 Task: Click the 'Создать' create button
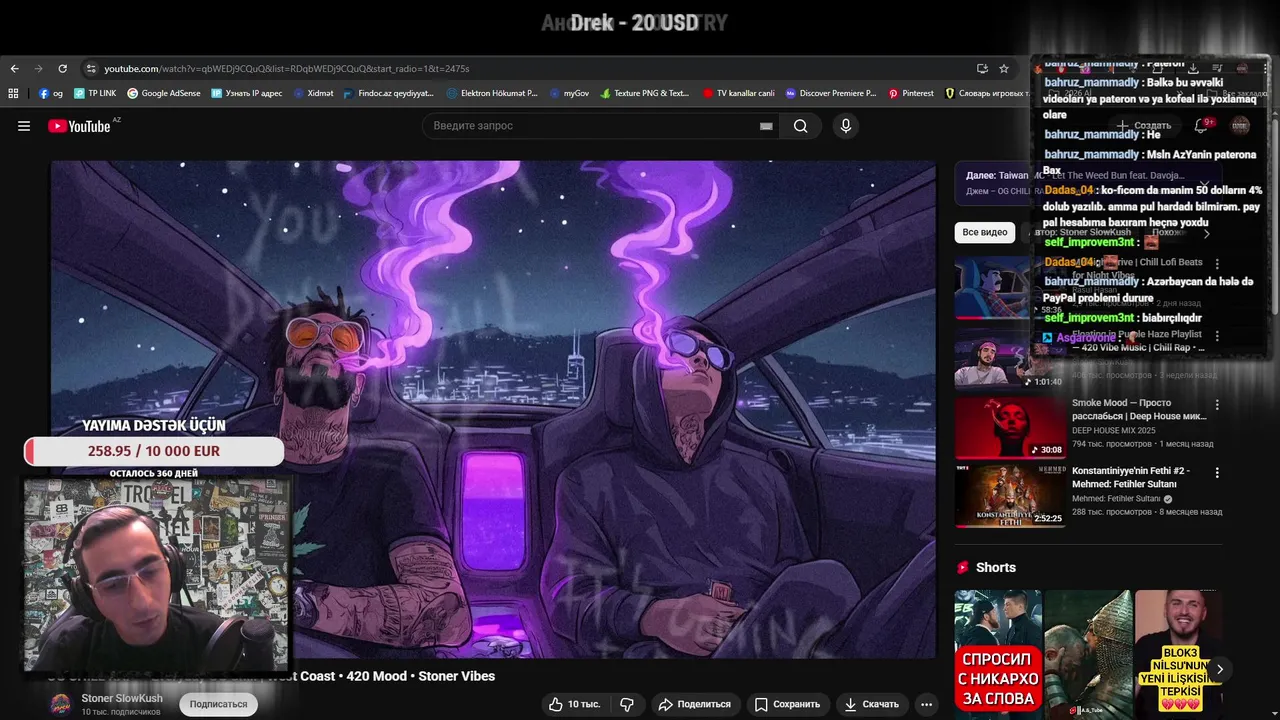coord(1144,125)
